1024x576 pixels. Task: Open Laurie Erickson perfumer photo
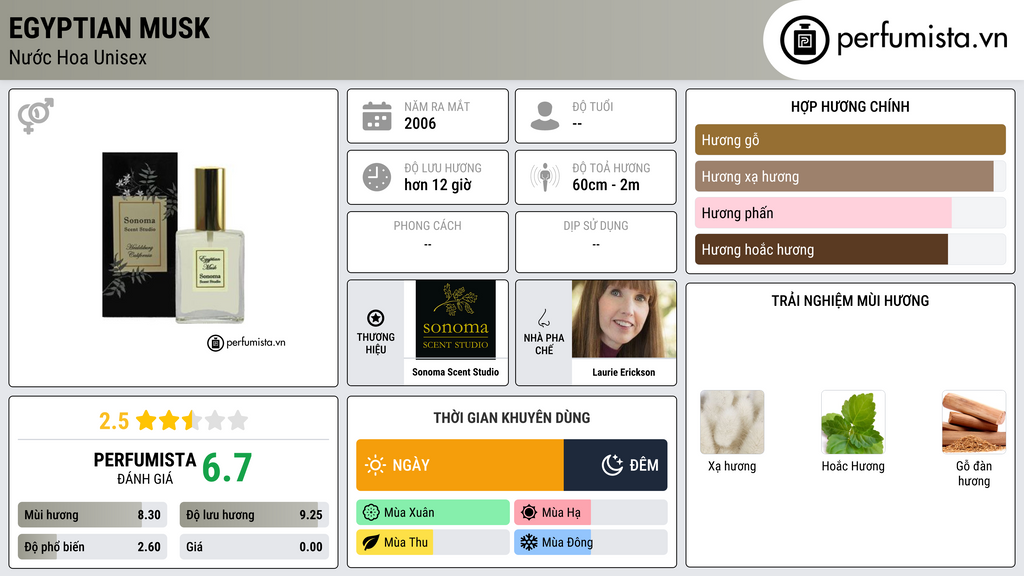coord(624,319)
